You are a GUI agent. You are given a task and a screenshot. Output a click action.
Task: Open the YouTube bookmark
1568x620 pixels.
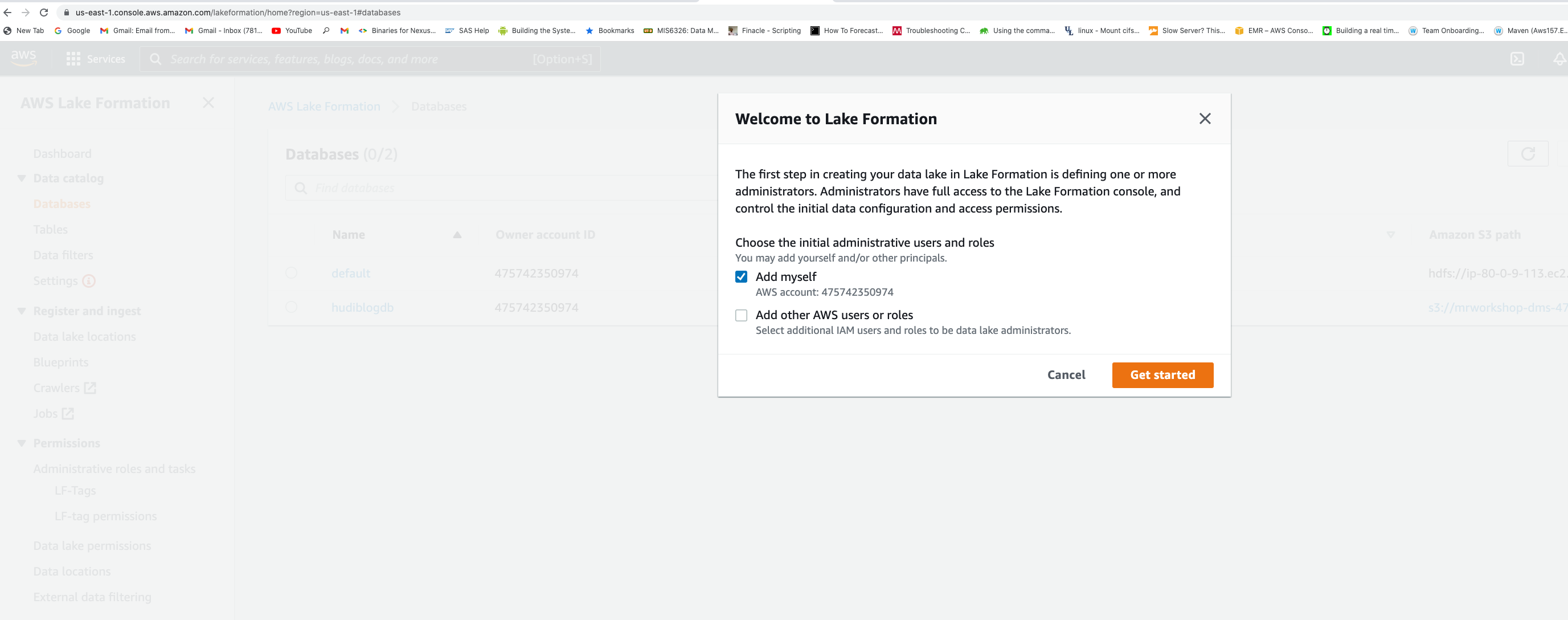[292, 30]
